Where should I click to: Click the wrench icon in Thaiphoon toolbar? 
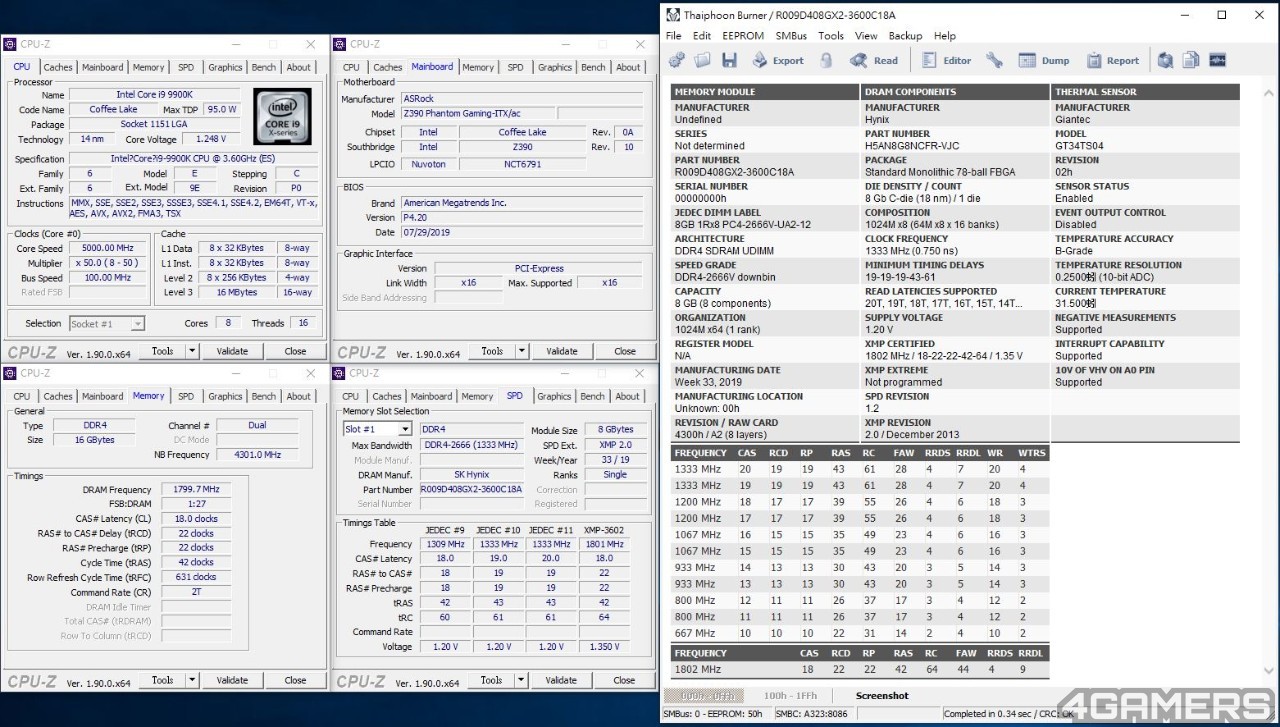coord(994,60)
